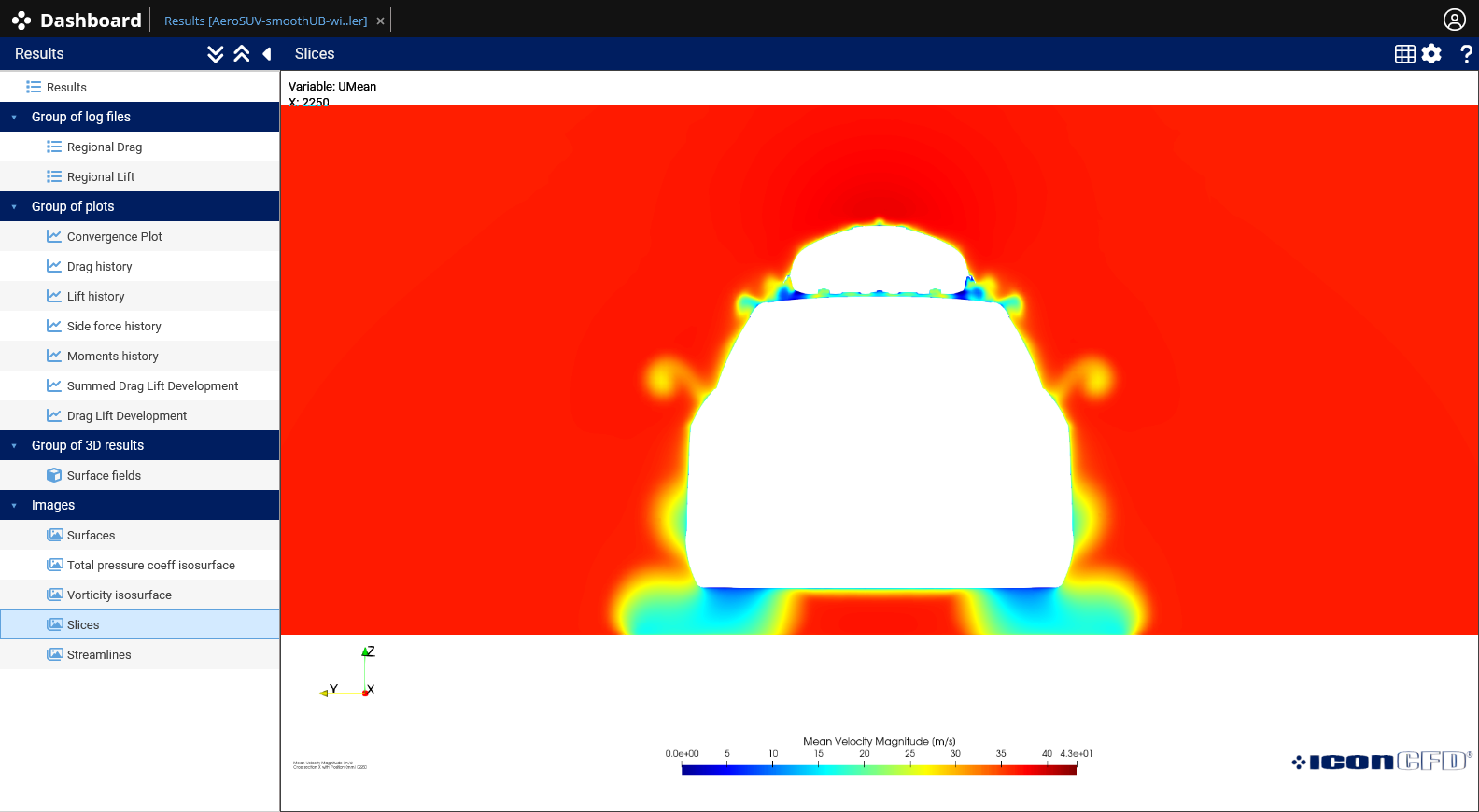Click Regional Drag list icon
The width and height of the screenshot is (1479, 812).
point(54,147)
